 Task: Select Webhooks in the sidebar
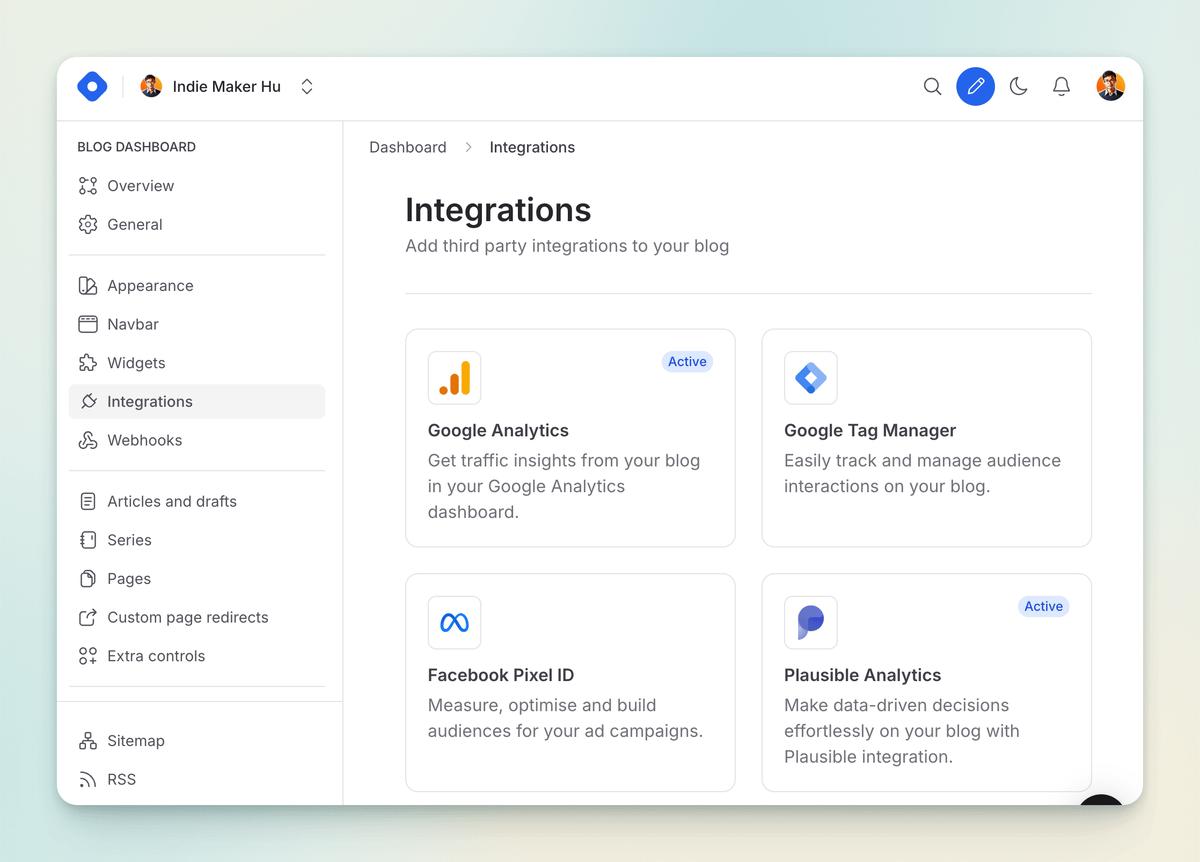point(145,440)
